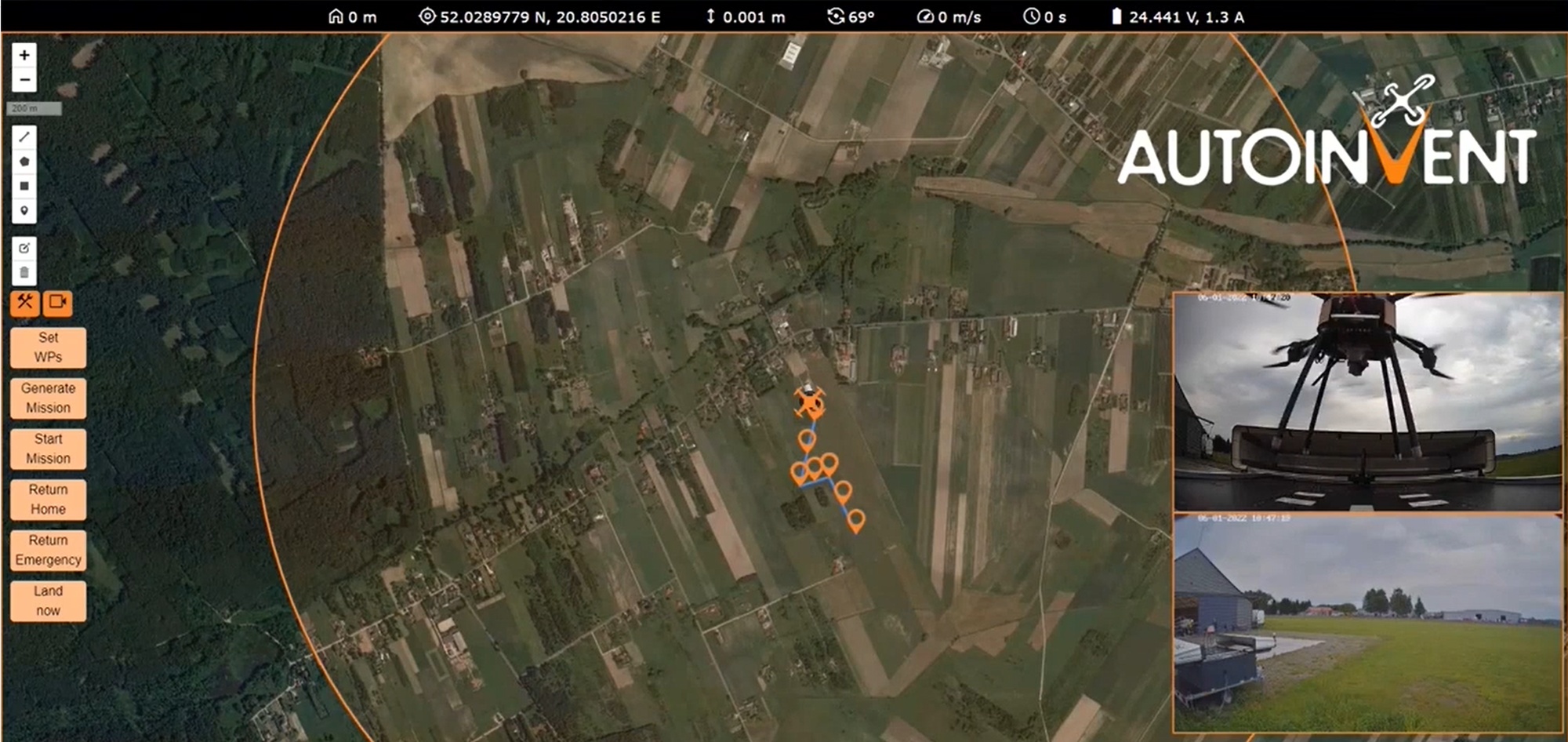Click the 200 m map scale indicator
The height and width of the screenshot is (742, 1568).
click(34, 108)
